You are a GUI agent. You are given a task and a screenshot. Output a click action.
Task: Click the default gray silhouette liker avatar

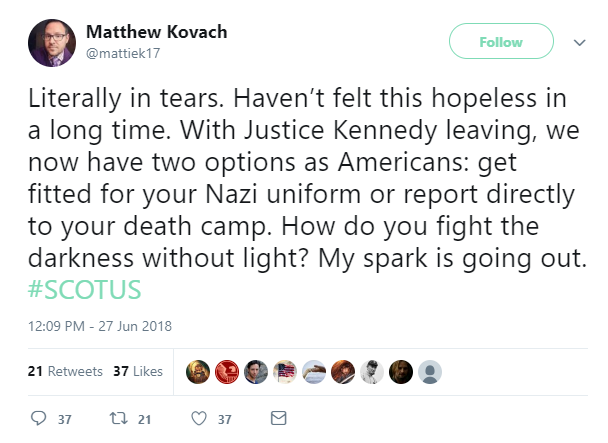(x=429, y=370)
